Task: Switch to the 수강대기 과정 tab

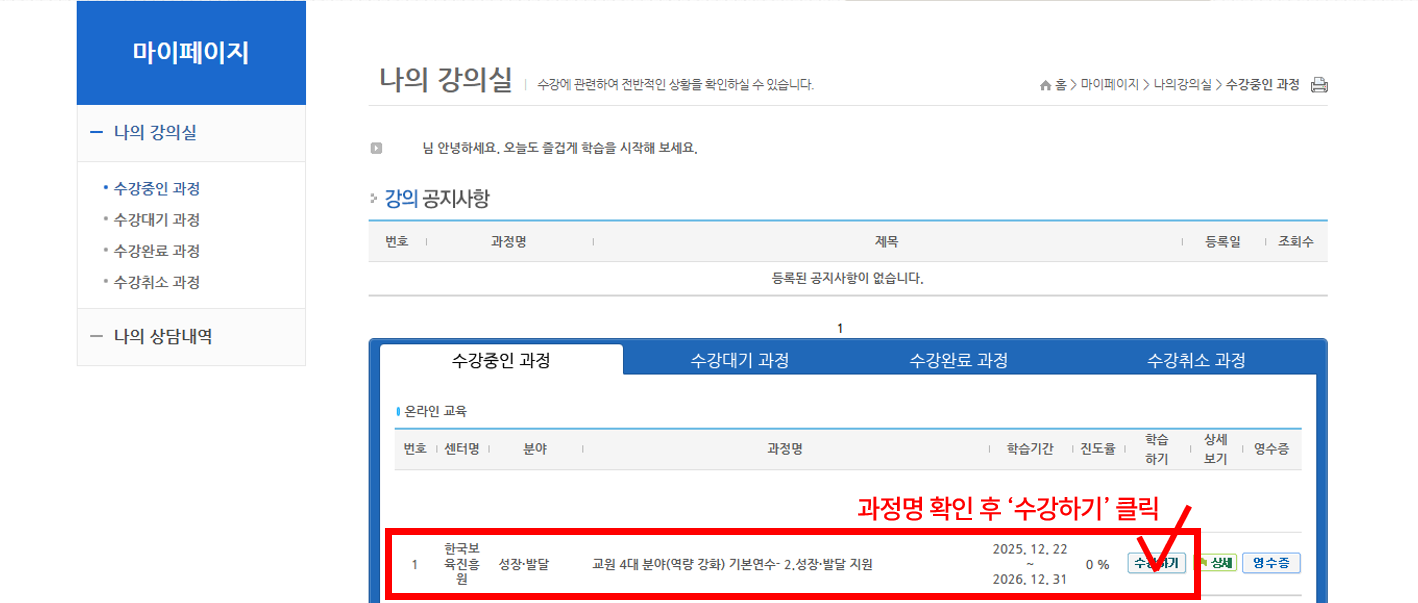Action: coord(739,360)
